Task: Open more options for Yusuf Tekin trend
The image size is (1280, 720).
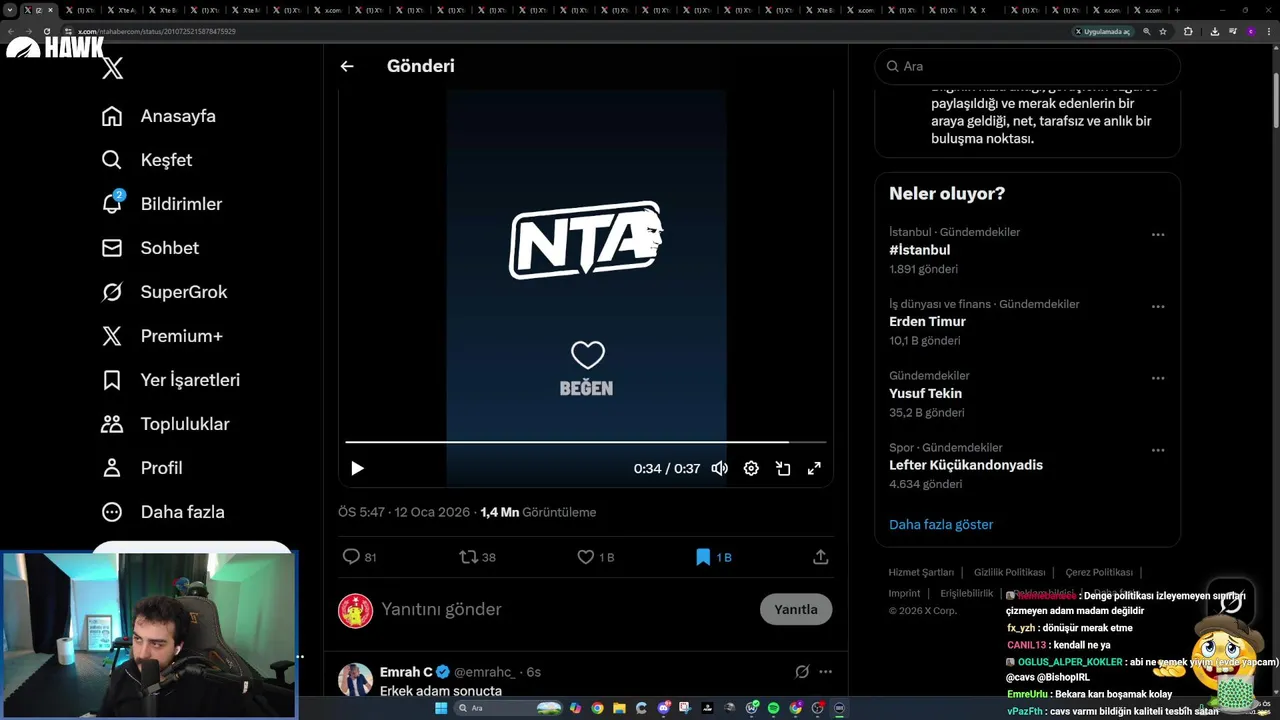Action: (1158, 379)
